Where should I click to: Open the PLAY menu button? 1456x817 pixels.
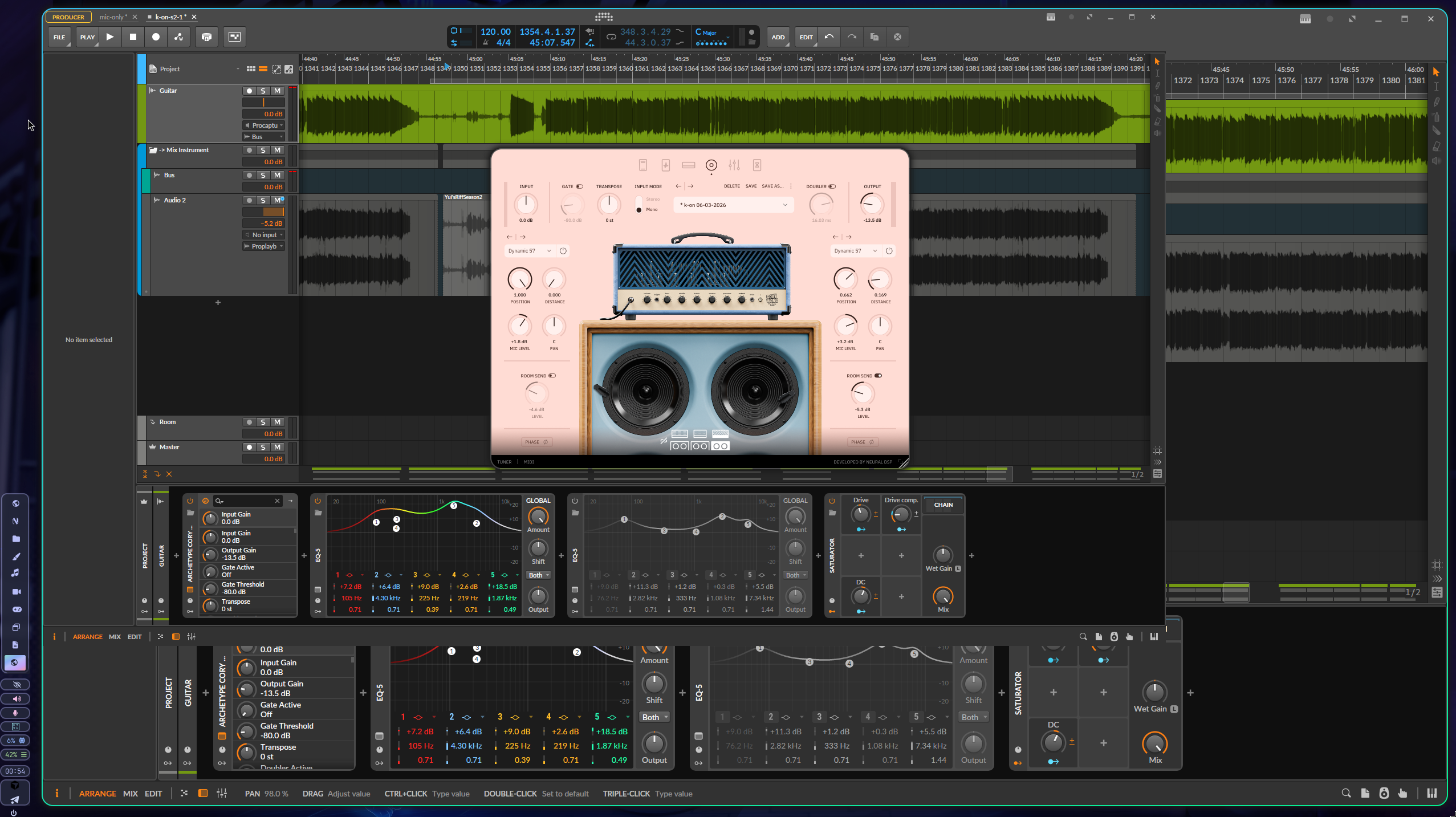click(x=87, y=37)
